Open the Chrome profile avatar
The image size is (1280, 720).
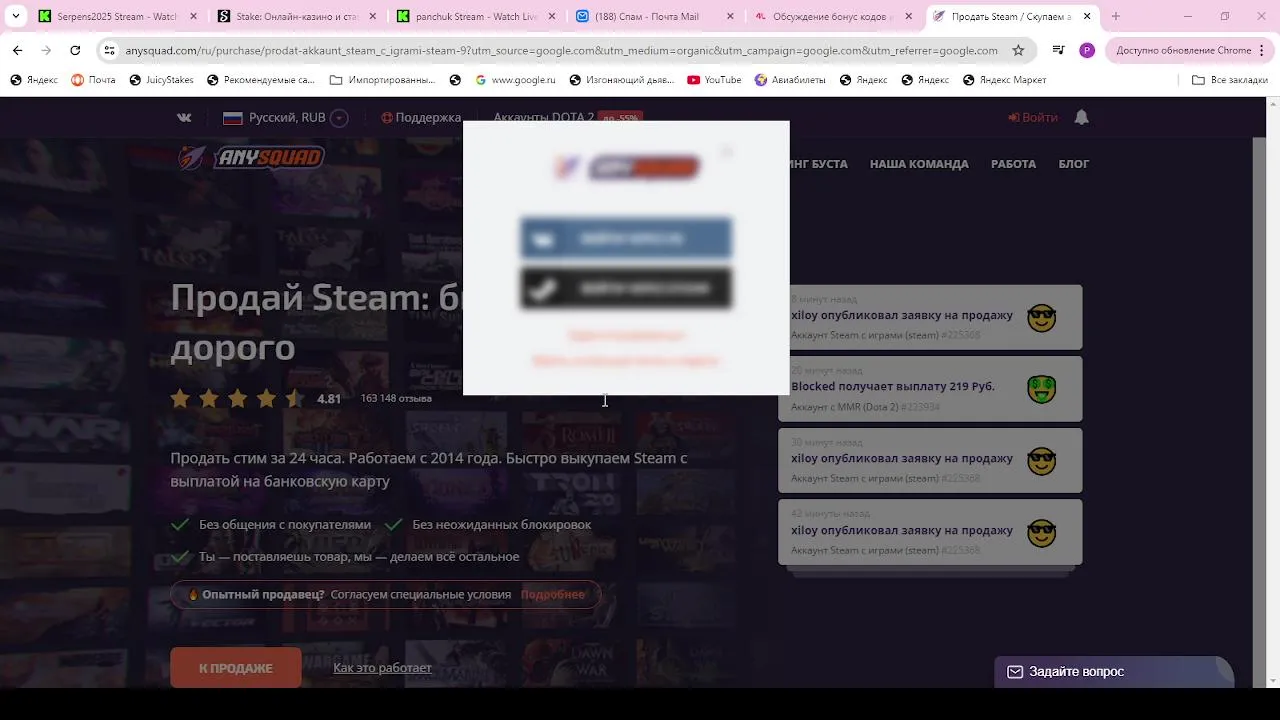(x=1087, y=50)
